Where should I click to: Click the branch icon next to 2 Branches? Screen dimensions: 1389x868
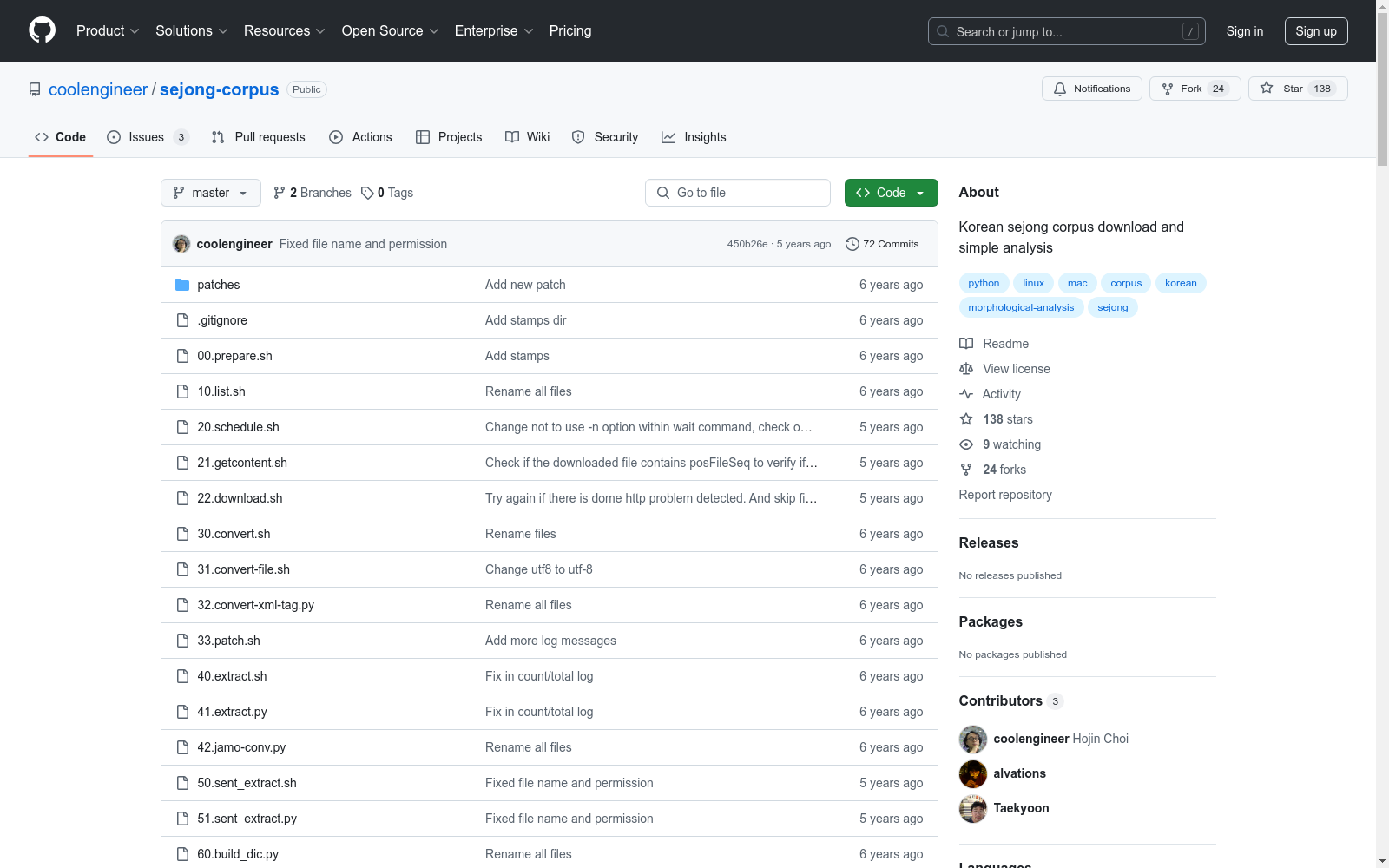(x=280, y=193)
